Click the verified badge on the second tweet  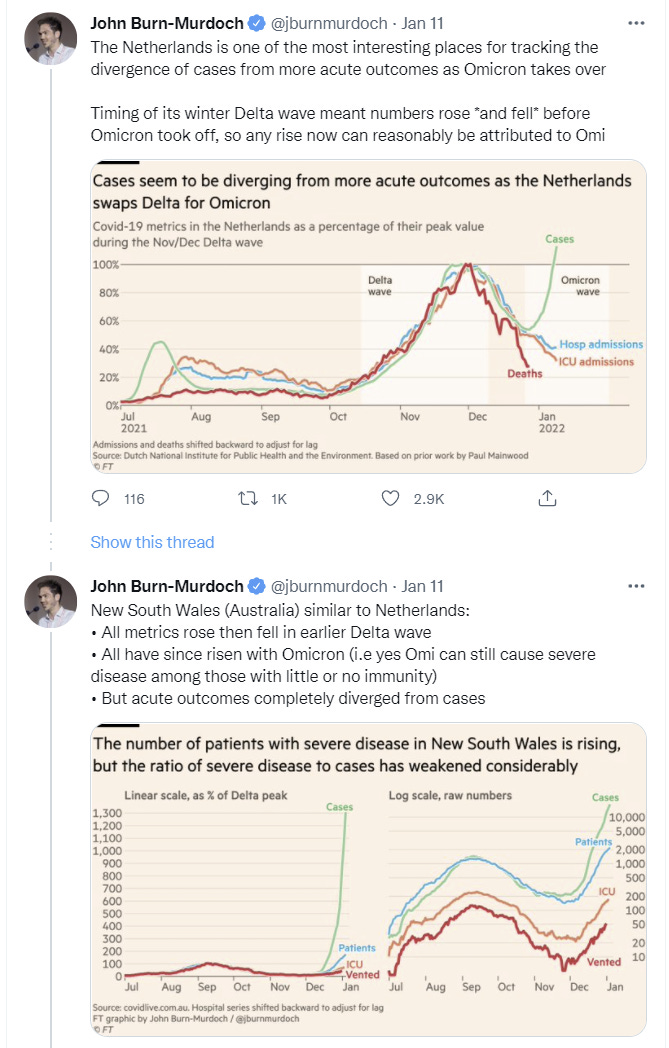coord(257,586)
